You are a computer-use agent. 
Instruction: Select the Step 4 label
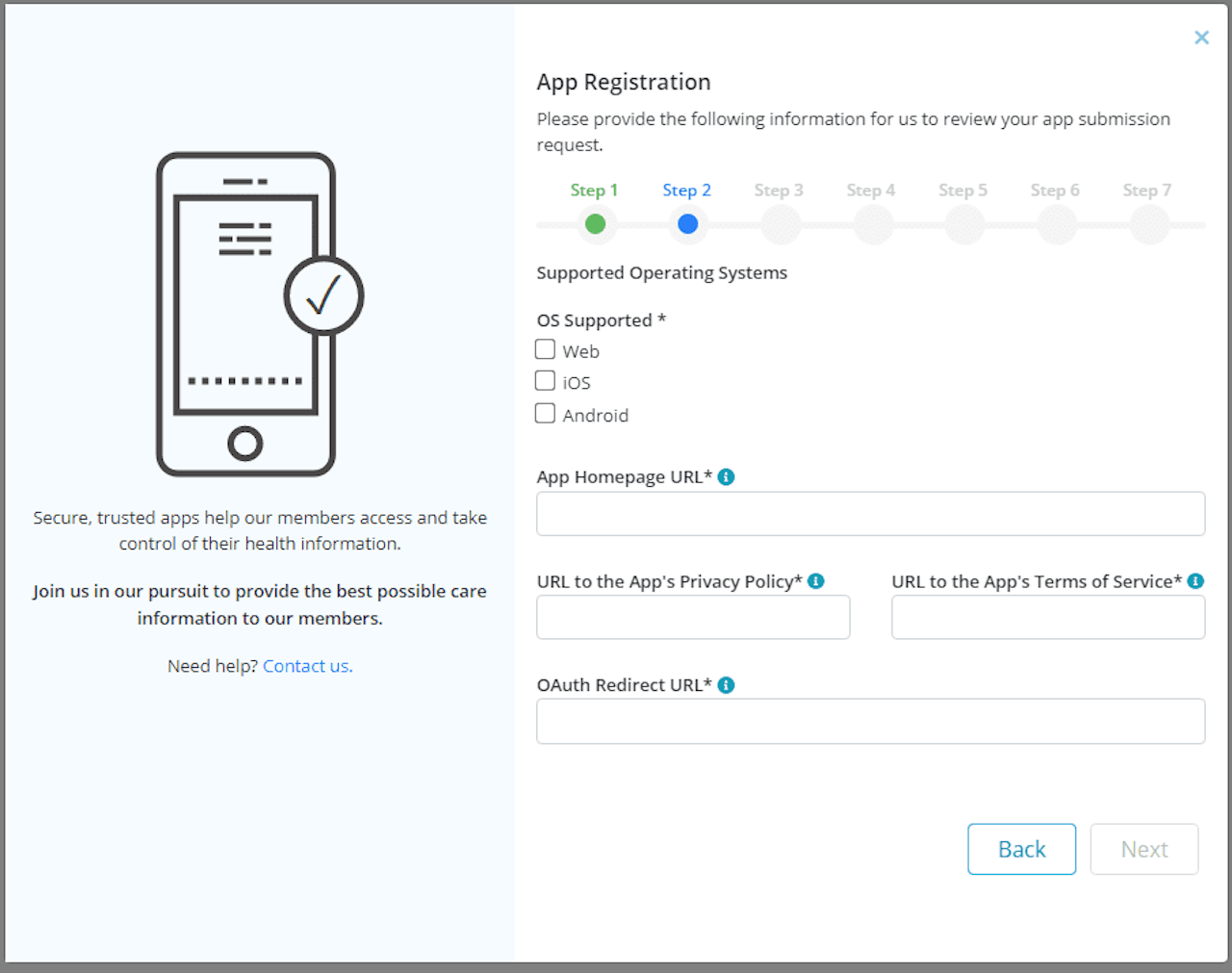point(871,190)
